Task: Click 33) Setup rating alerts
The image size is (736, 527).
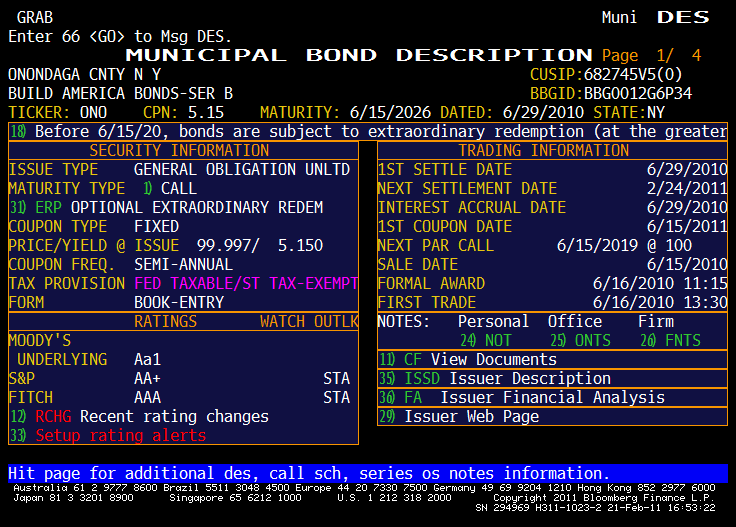Action: click(108, 435)
